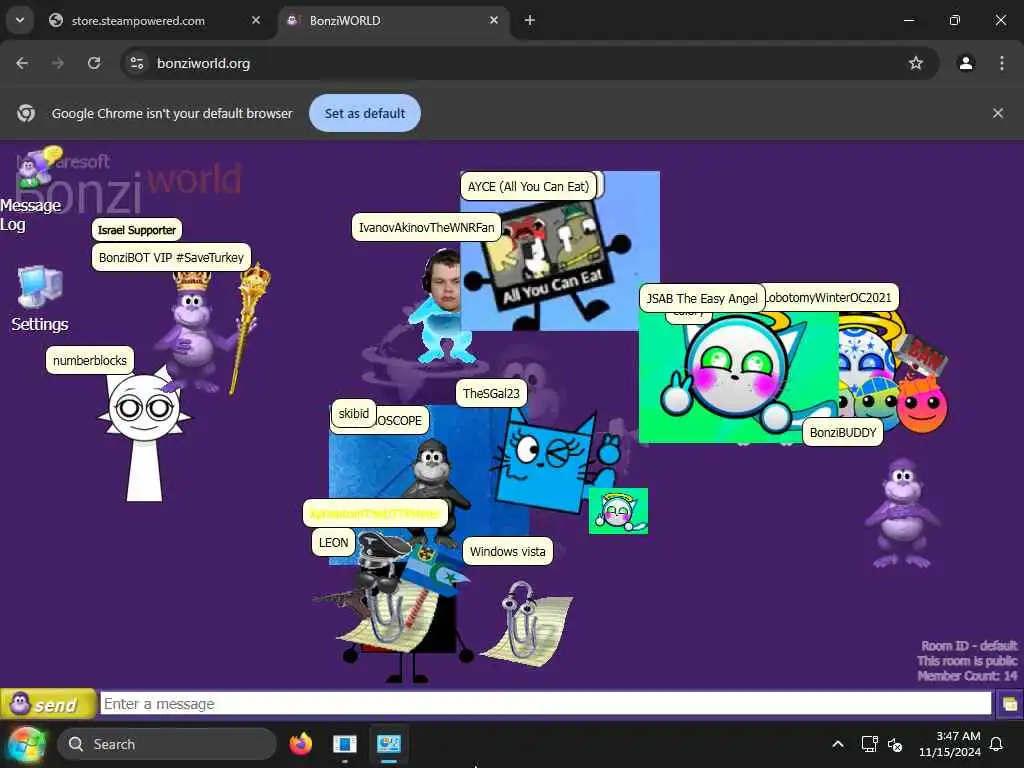Go back to the previous page
This screenshot has height=768, width=1024.
coord(22,63)
